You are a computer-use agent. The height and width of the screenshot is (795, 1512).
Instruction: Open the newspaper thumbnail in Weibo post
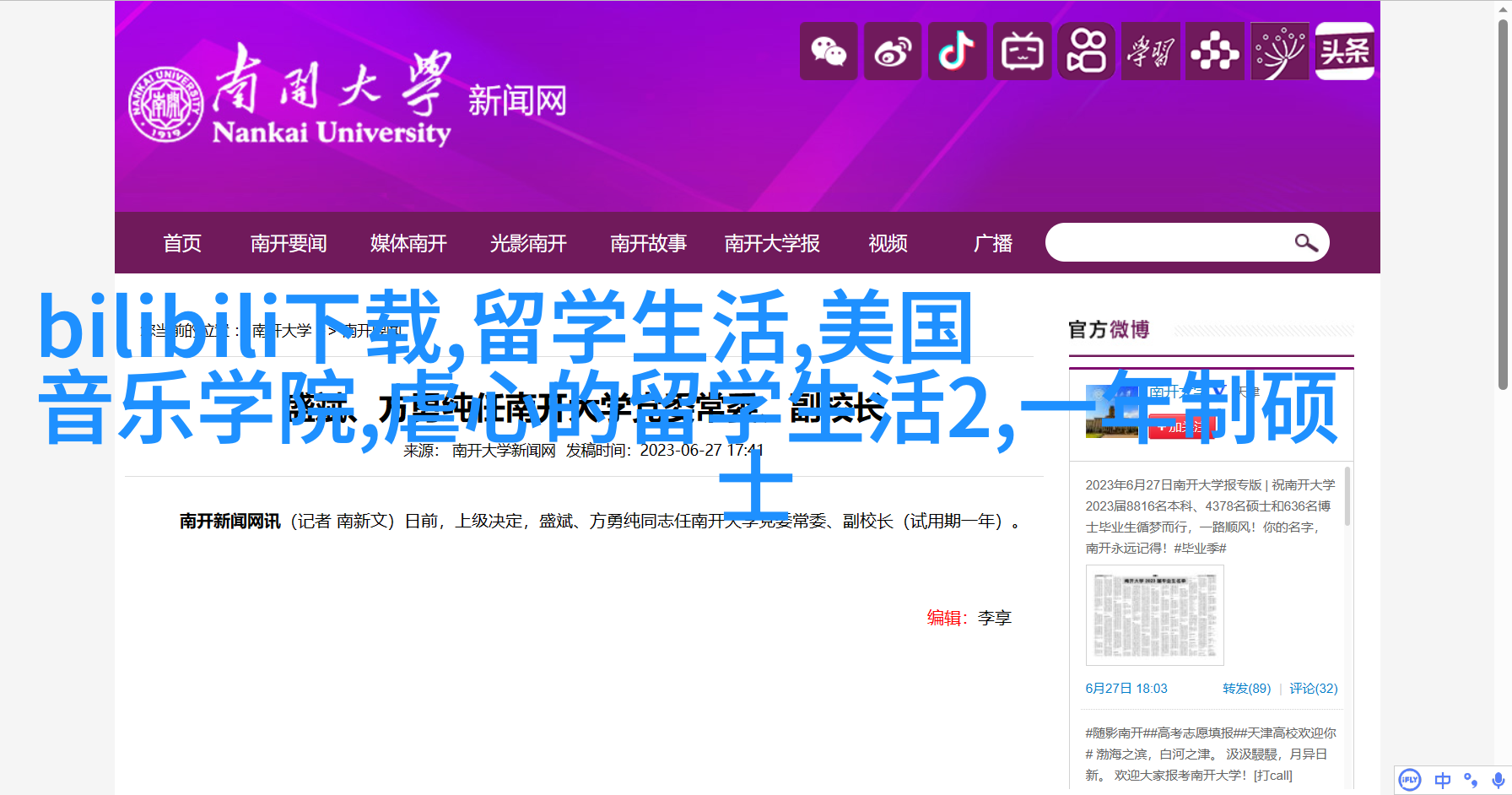(x=1154, y=615)
